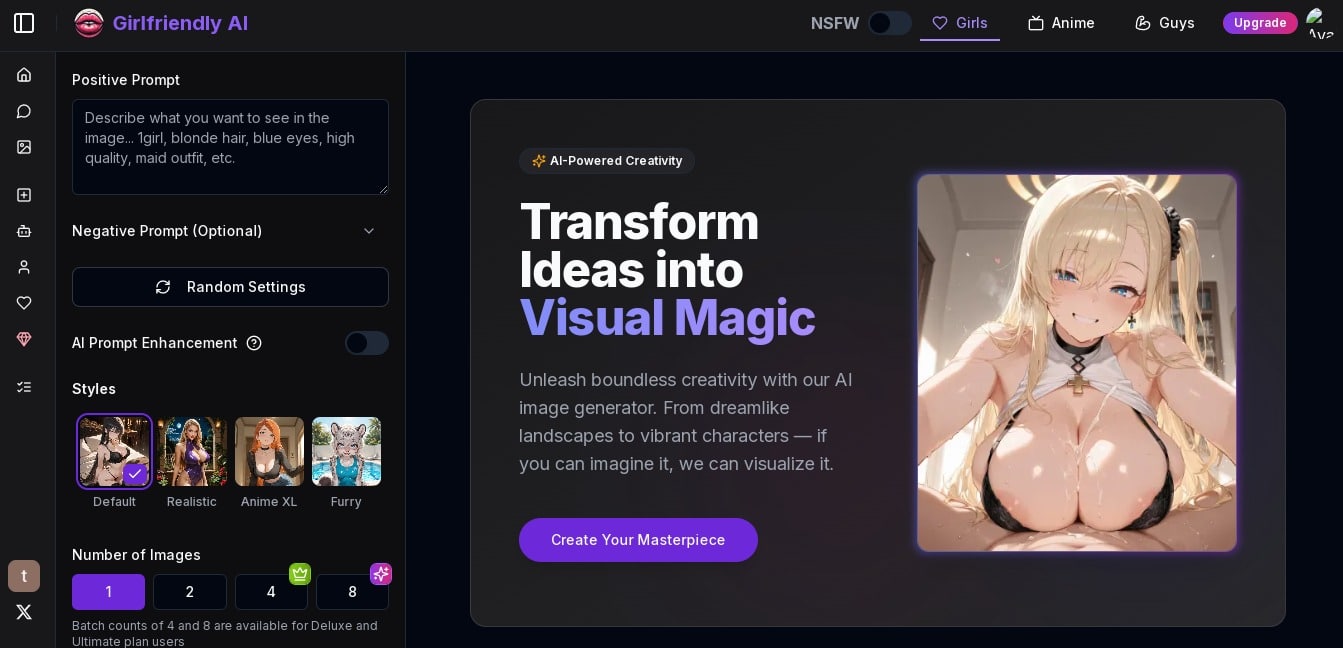The height and width of the screenshot is (648, 1343).
Task: Toggle the NSFW switch
Action: click(x=889, y=23)
